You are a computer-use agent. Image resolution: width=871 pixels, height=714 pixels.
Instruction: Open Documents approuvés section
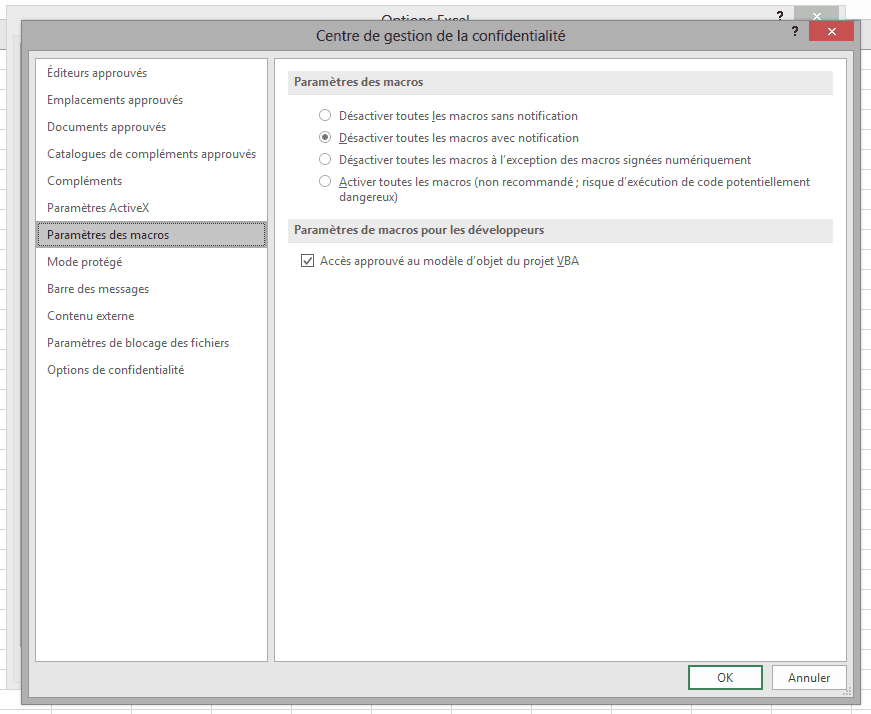click(x=151, y=127)
